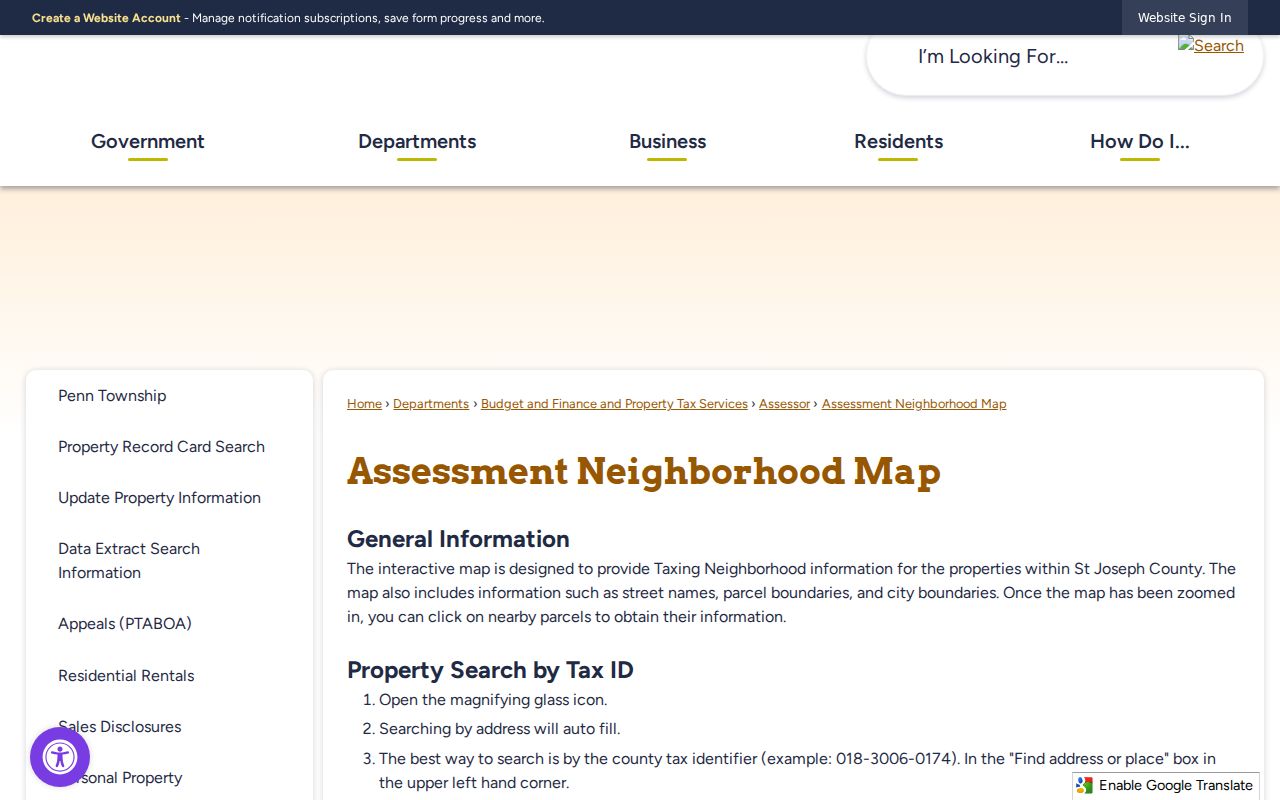Open Budget and Finance and Property Tax Services breadcrumb
This screenshot has height=800, width=1280.
coord(614,404)
